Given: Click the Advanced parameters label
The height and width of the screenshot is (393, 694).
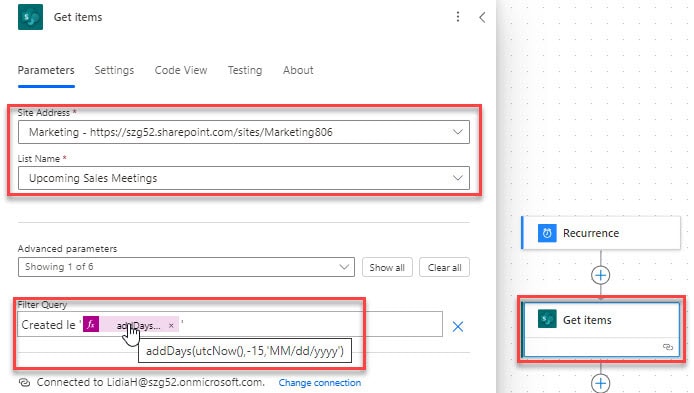Looking at the screenshot, I should click(67, 249).
